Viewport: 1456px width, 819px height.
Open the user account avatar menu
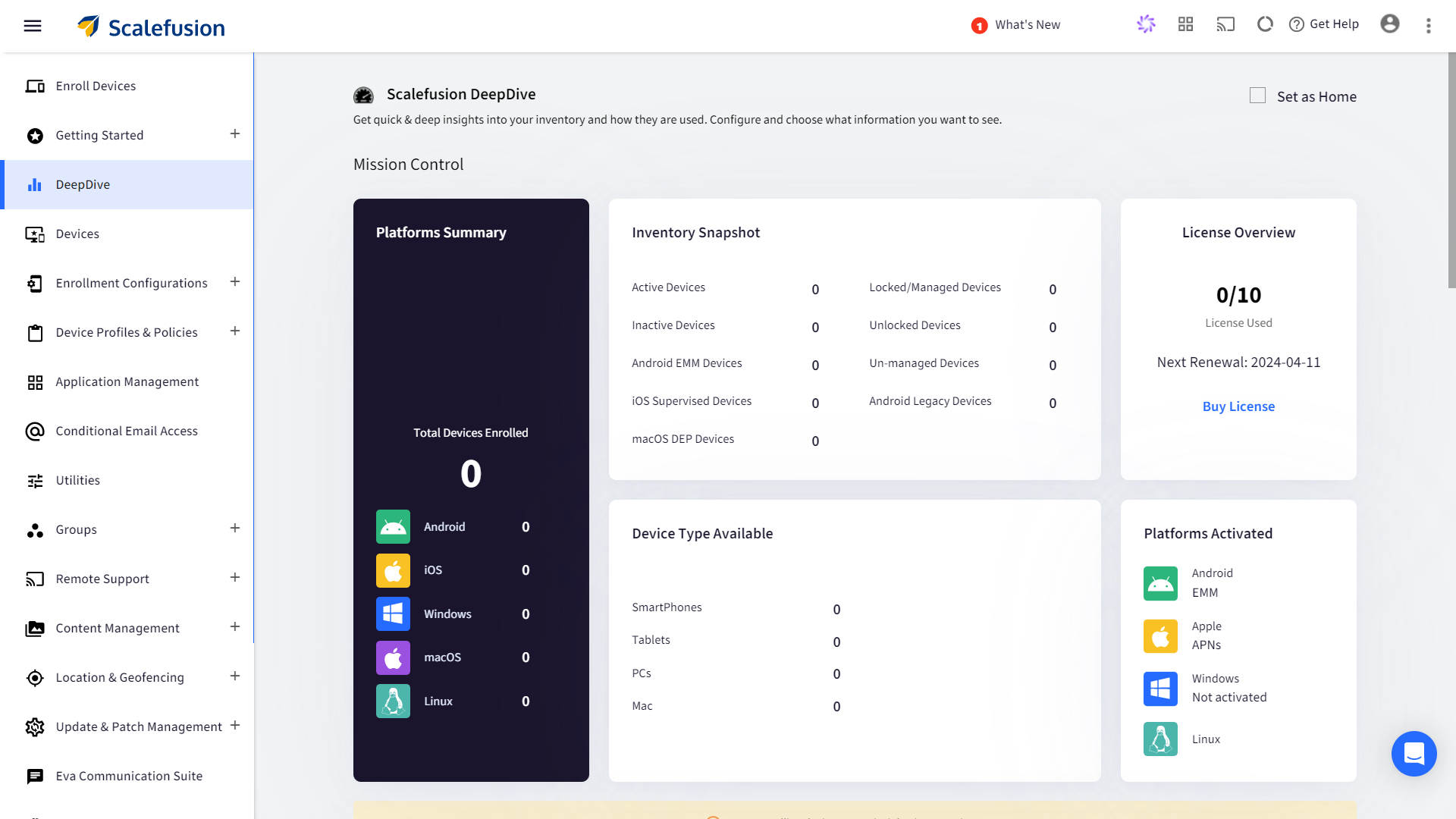[x=1390, y=24]
